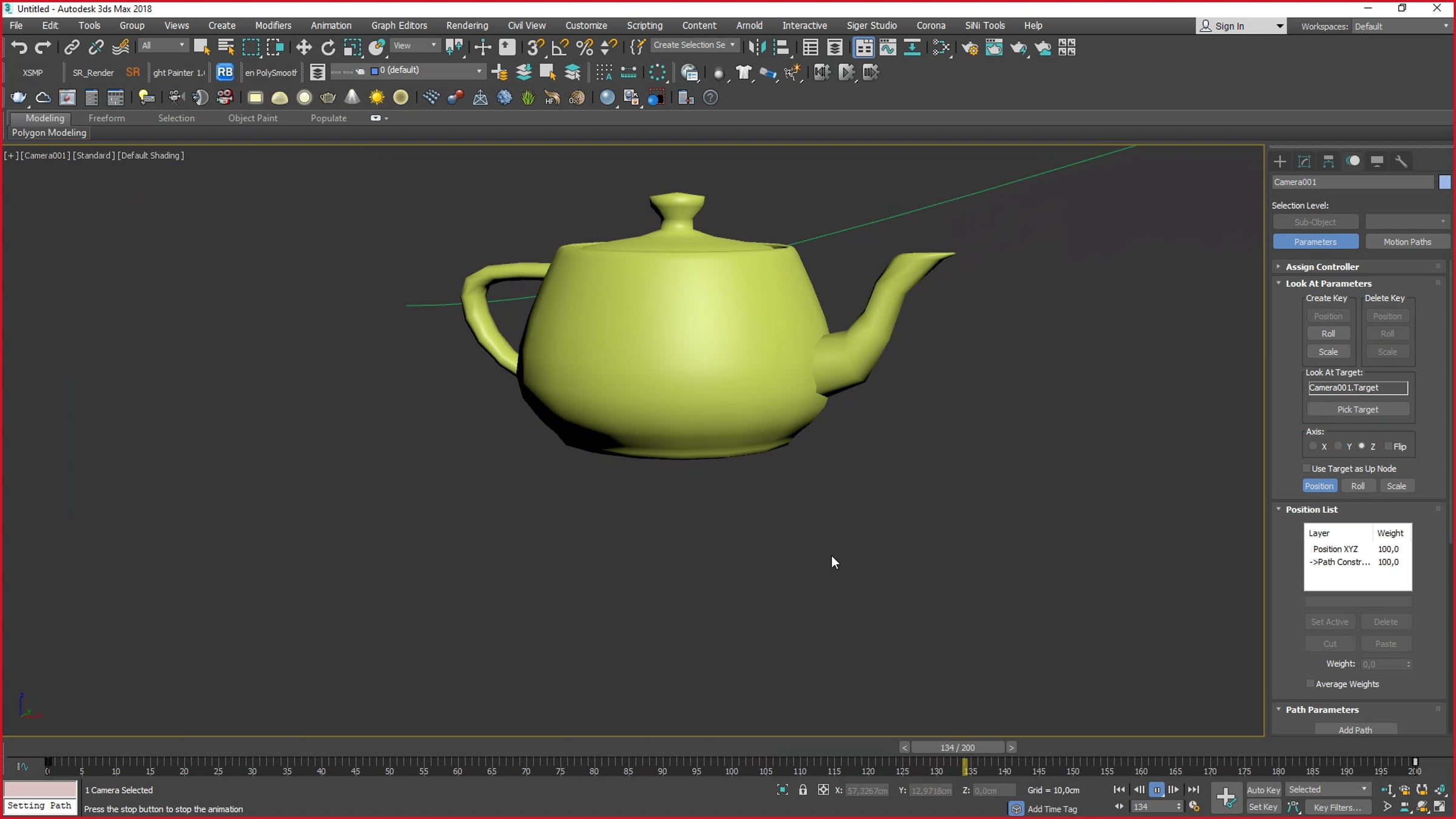Click the Camera001 object name field
The image size is (1456, 819).
(x=1353, y=182)
